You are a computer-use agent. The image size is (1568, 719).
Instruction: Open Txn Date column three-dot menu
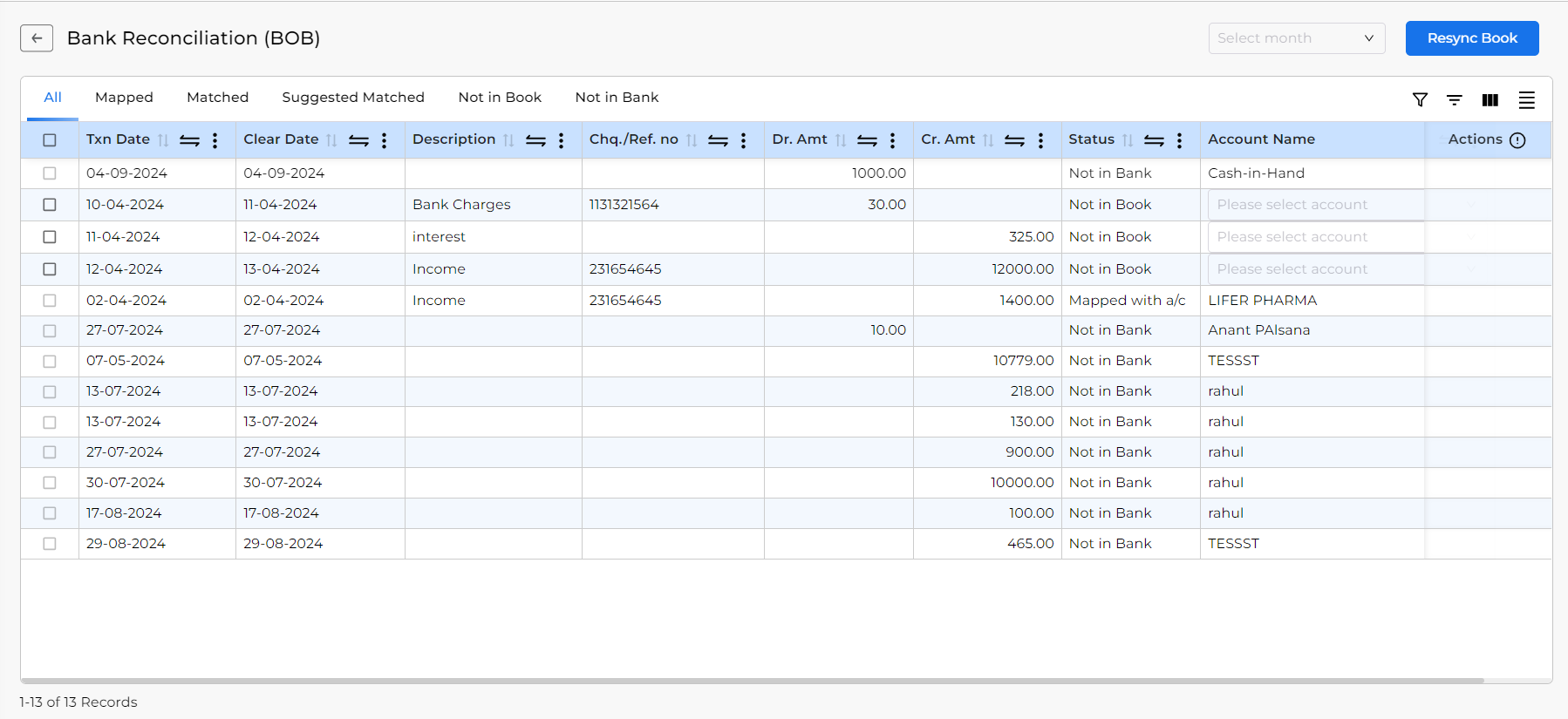[x=215, y=140]
